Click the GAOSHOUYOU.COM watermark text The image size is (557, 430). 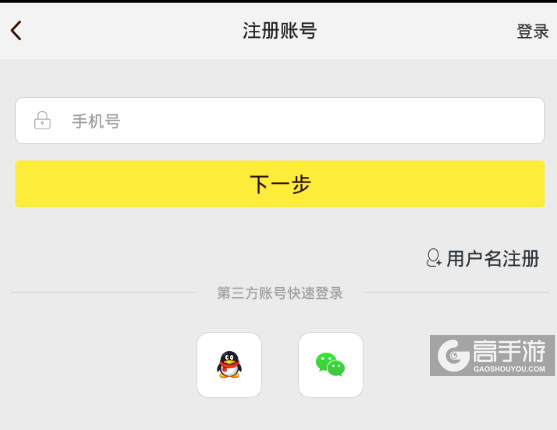pyautogui.click(x=509, y=369)
